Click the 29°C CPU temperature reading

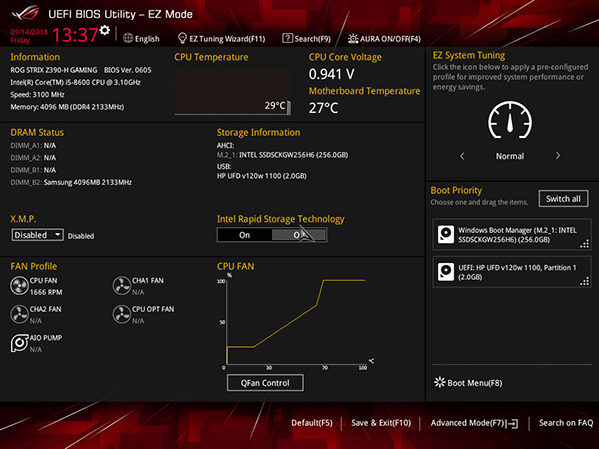pyautogui.click(x=275, y=105)
